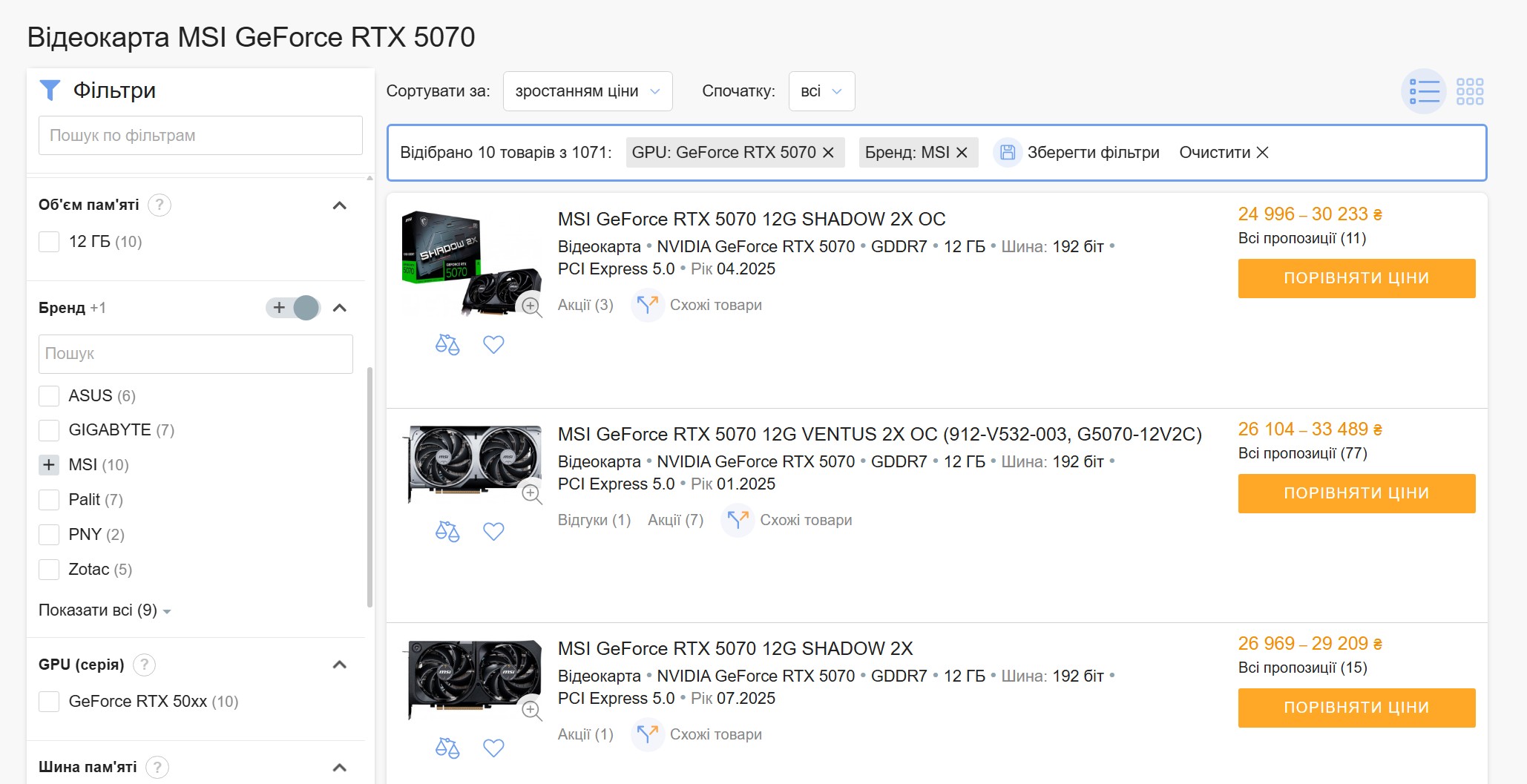Focus the brand Пошук input field

[x=196, y=354]
